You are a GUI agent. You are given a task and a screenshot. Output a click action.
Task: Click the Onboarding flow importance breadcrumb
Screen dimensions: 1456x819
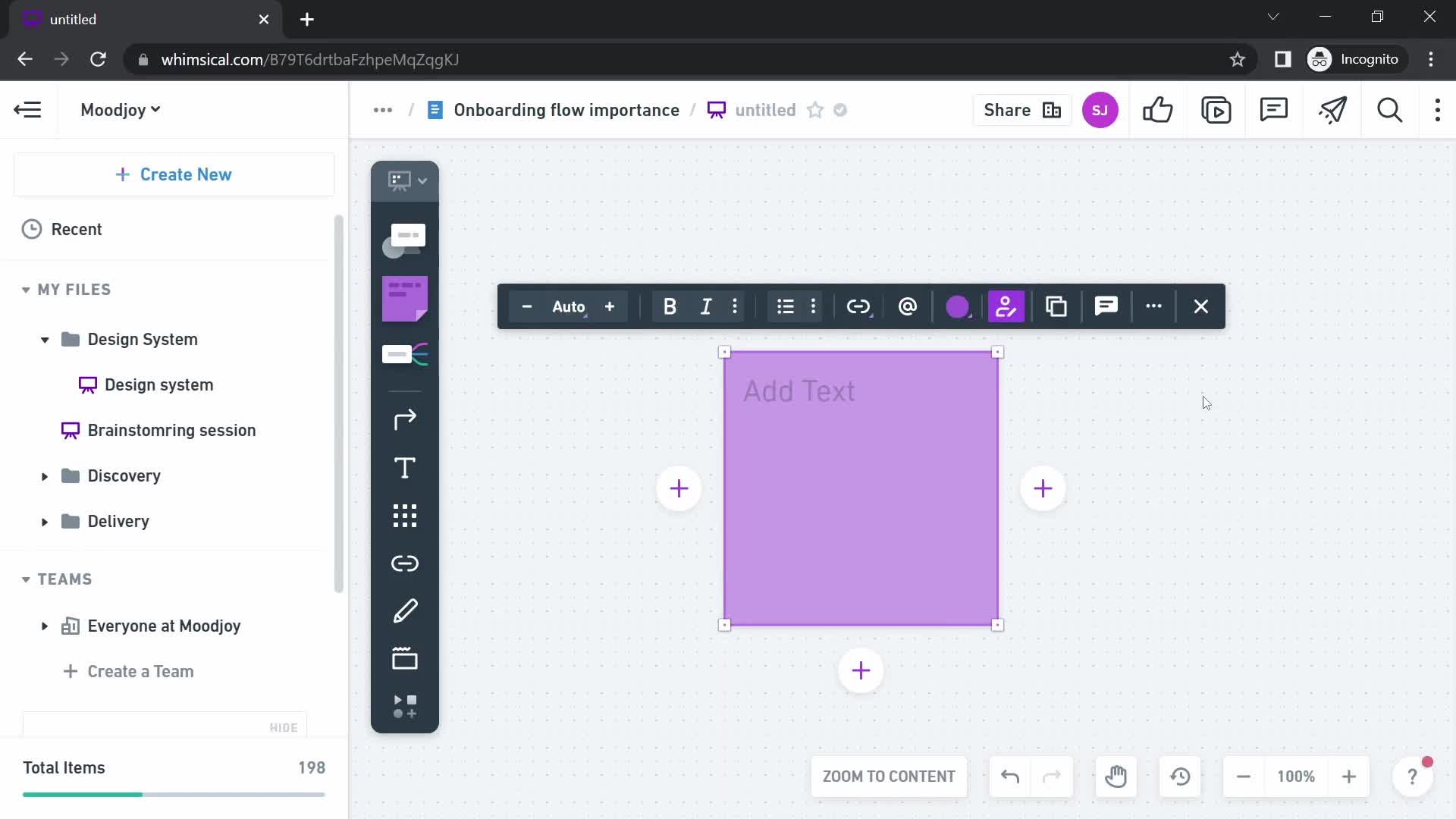click(x=567, y=110)
